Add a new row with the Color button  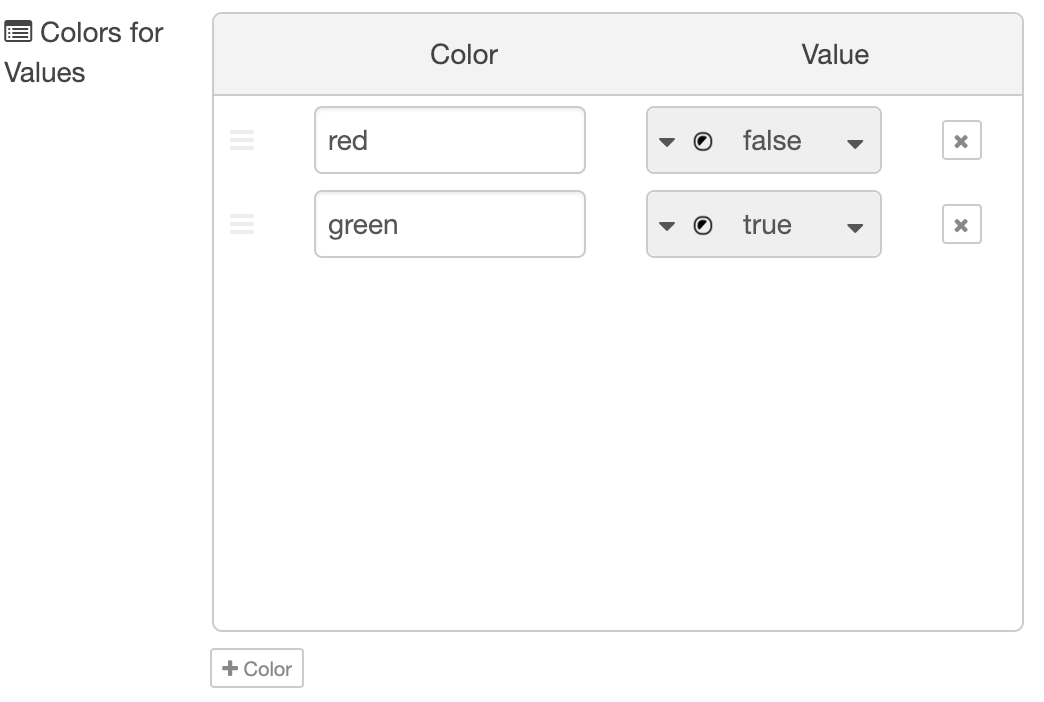(x=257, y=669)
